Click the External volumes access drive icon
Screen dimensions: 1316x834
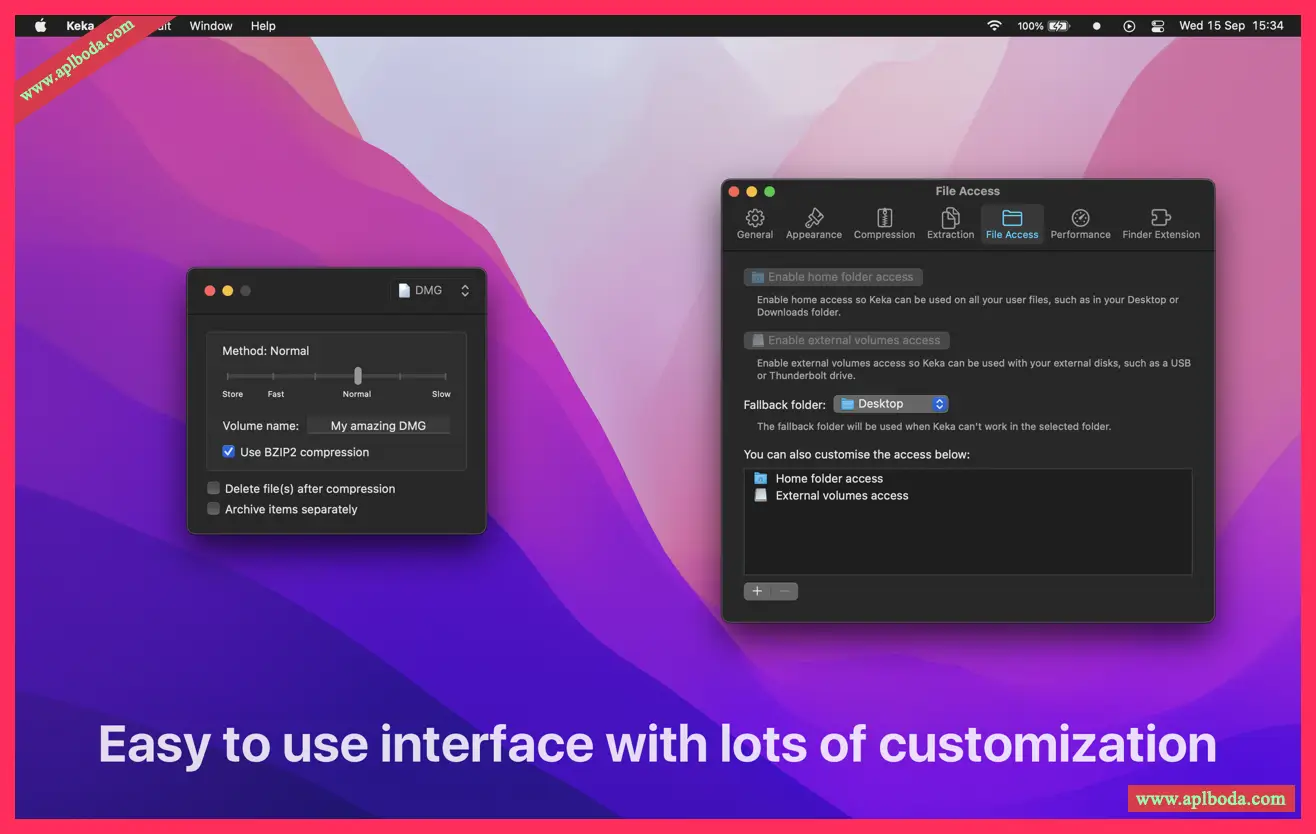click(x=760, y=495)
